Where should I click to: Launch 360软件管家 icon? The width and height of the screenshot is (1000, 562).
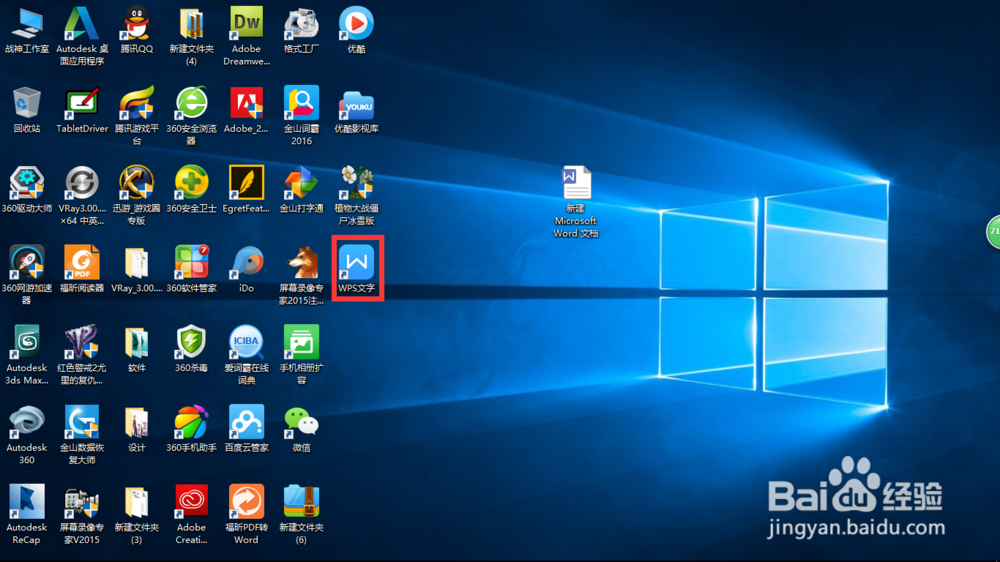point(191,263)
